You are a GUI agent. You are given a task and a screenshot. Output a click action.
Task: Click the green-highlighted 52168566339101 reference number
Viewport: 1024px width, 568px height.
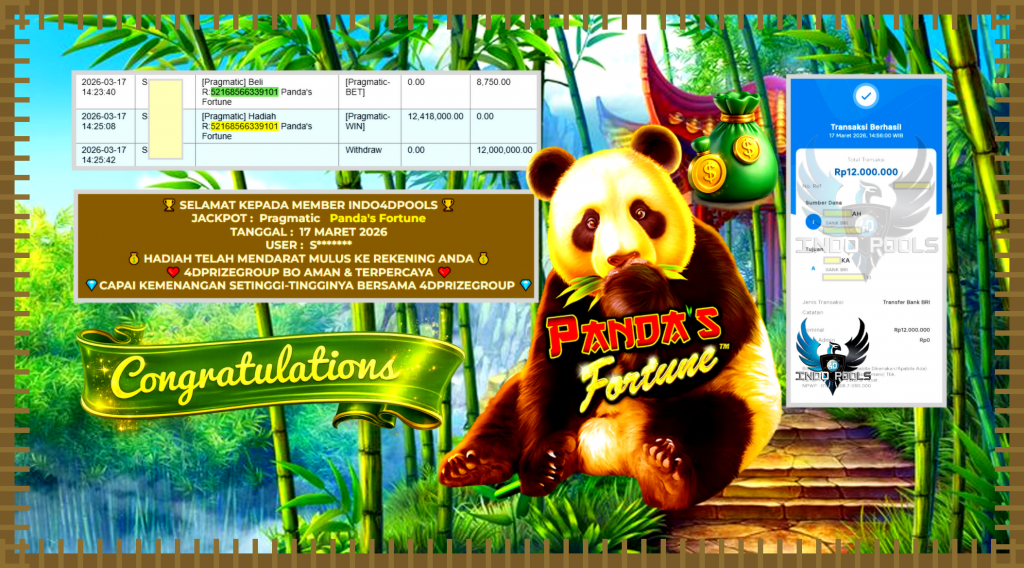click(244, 92)
